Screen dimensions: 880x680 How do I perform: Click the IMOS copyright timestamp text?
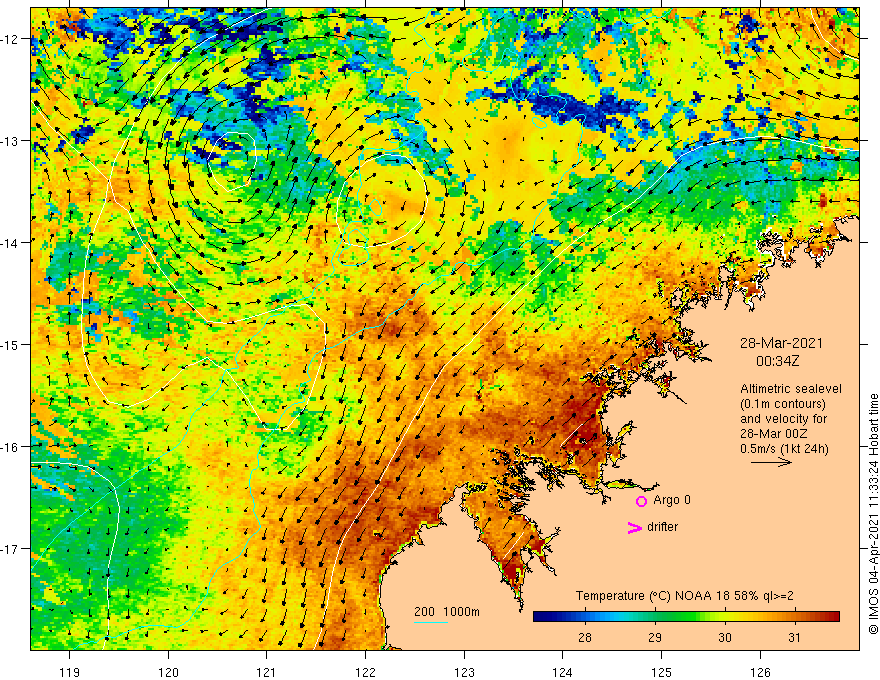(873, 514)
